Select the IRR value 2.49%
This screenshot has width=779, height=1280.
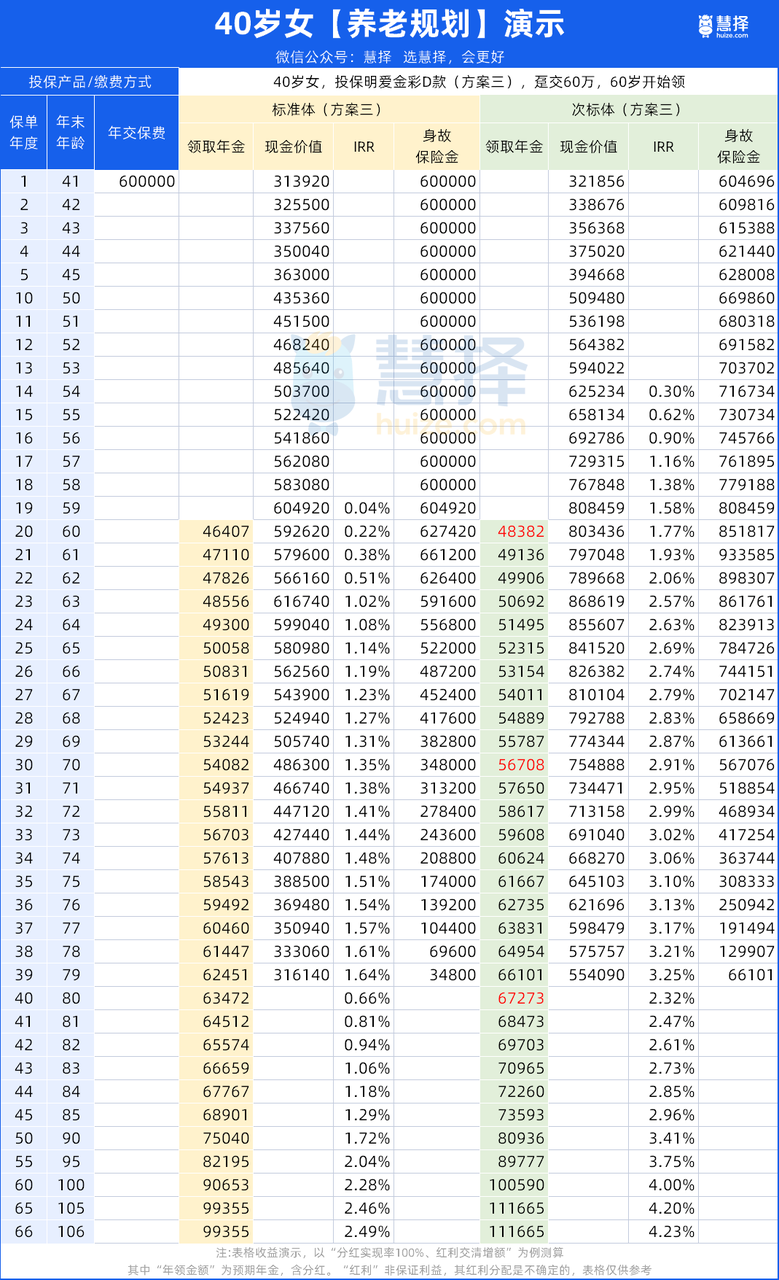pos(367,1232)
